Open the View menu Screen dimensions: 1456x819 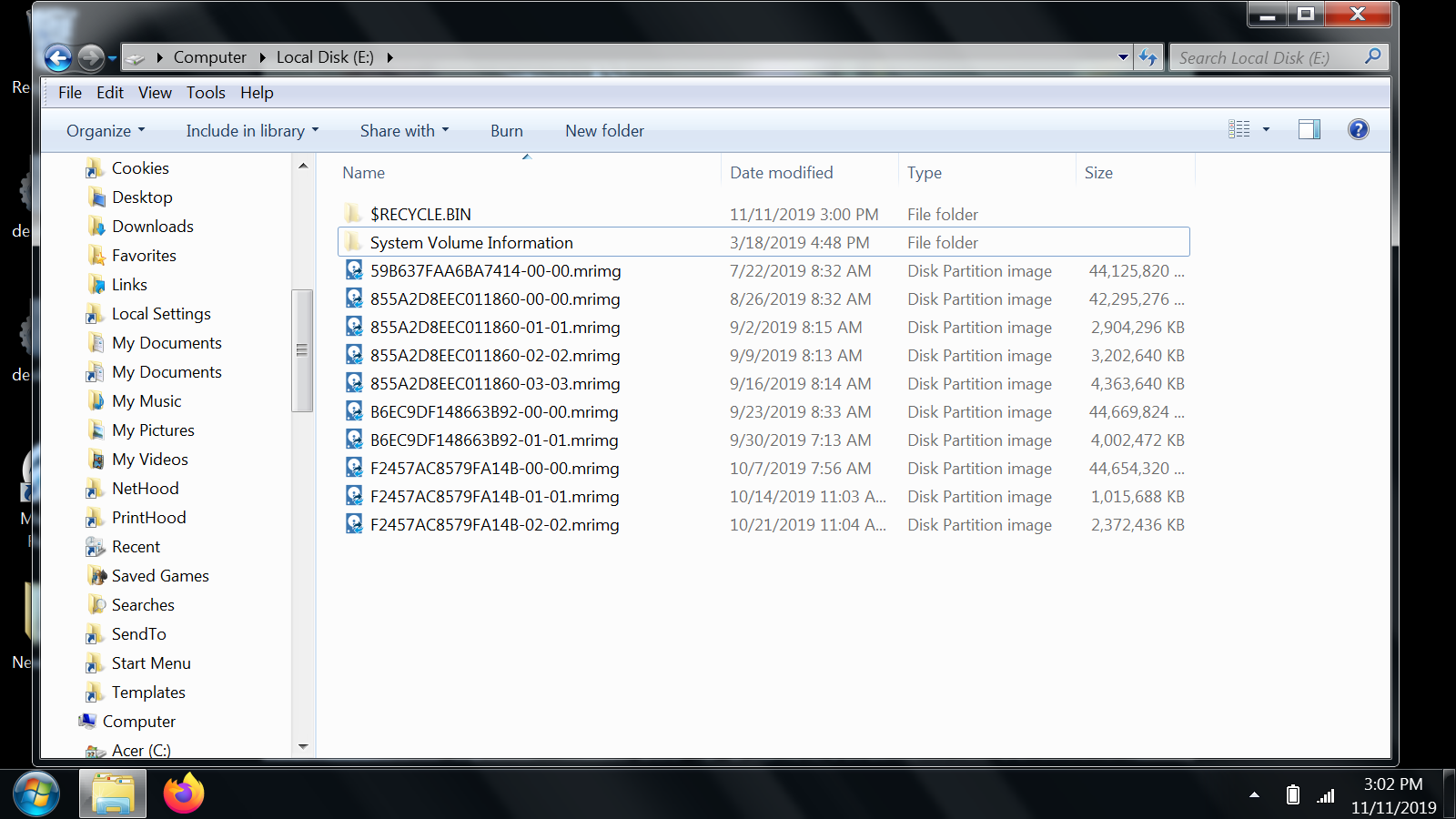point(155,93)
